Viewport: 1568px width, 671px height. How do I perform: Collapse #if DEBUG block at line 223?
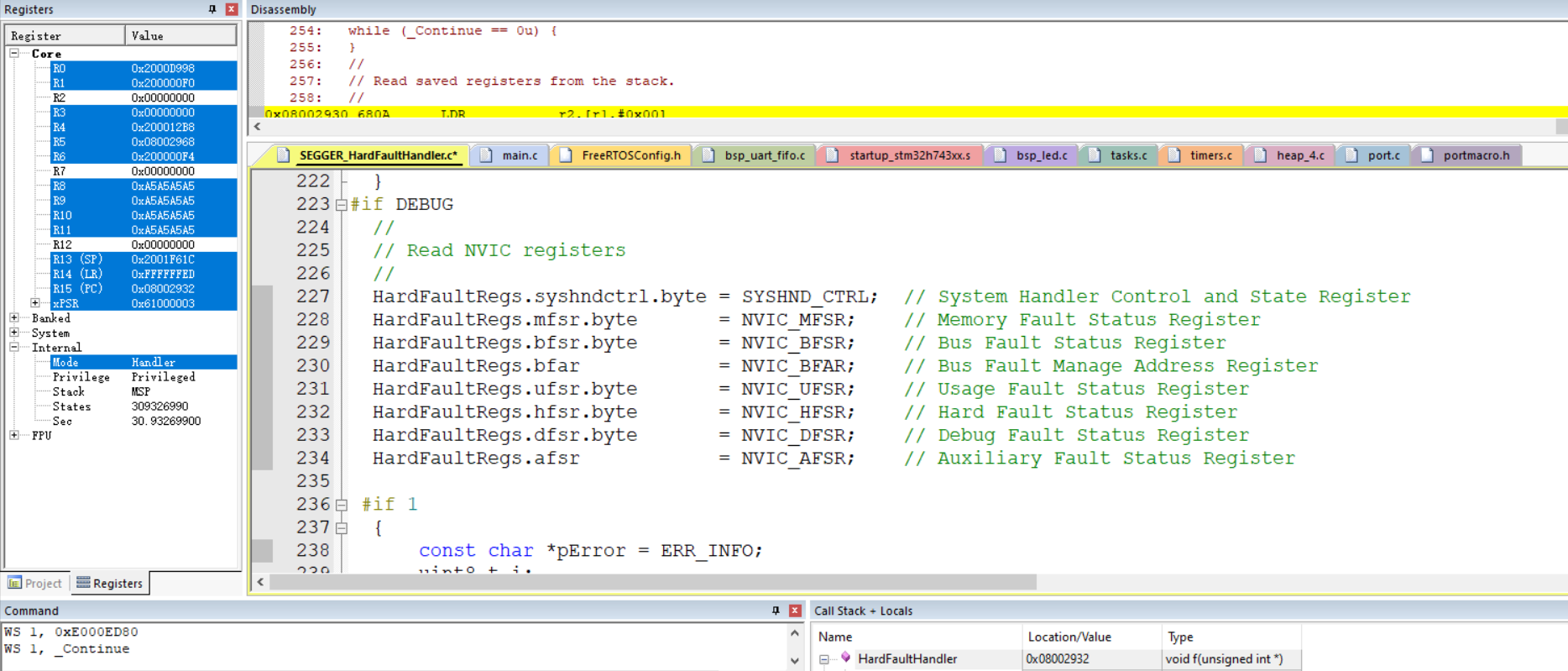(342, 205)
